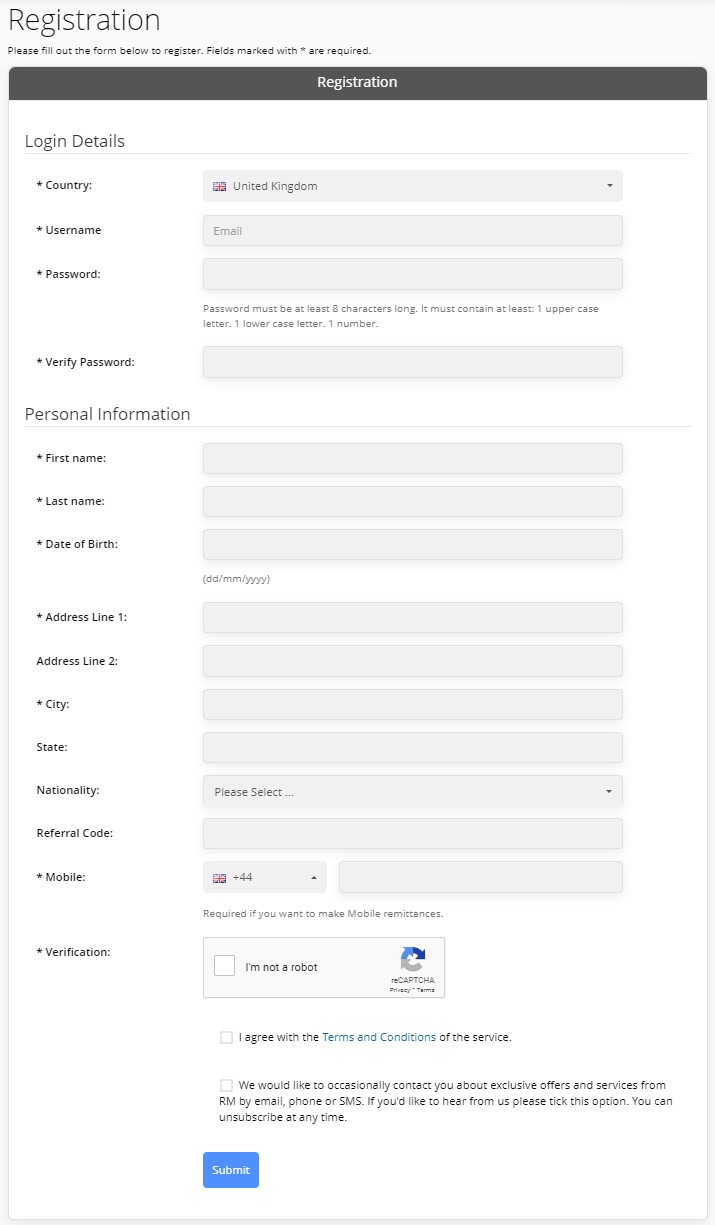
Task: Click the Address Line 1 field
Action: tap(413, 617)
